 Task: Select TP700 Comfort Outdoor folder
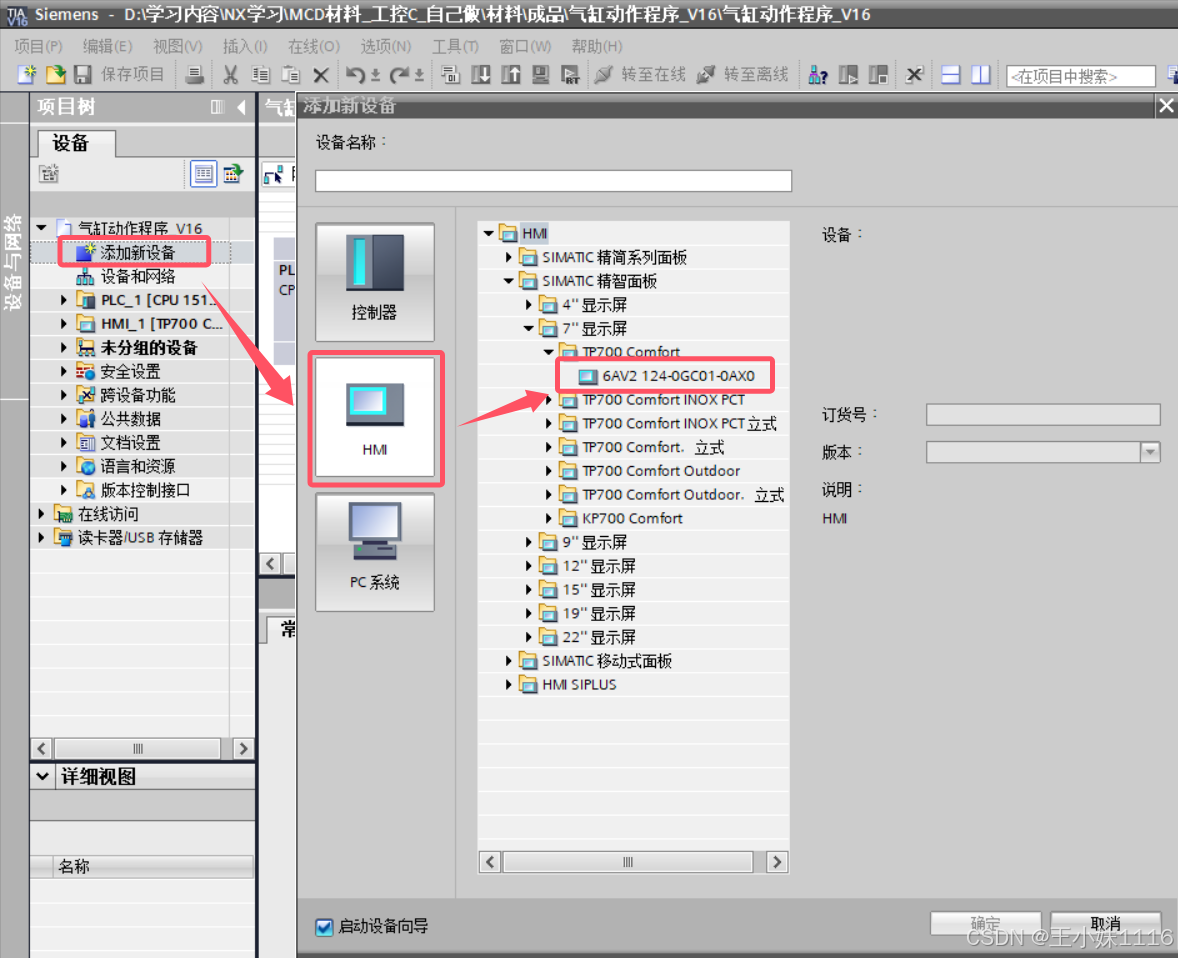[651, 471]
